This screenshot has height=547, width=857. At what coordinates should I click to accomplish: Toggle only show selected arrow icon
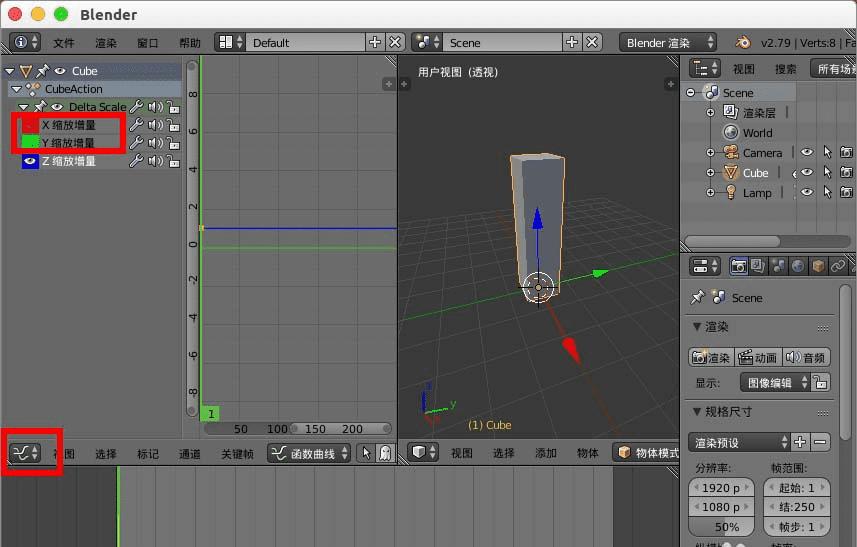tap(366, 453)
